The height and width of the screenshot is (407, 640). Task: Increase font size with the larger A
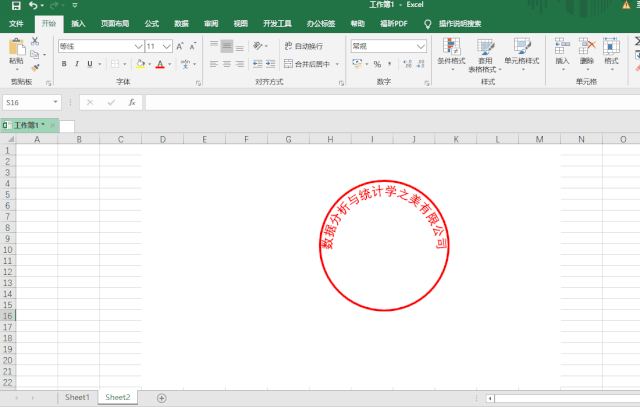180,46
